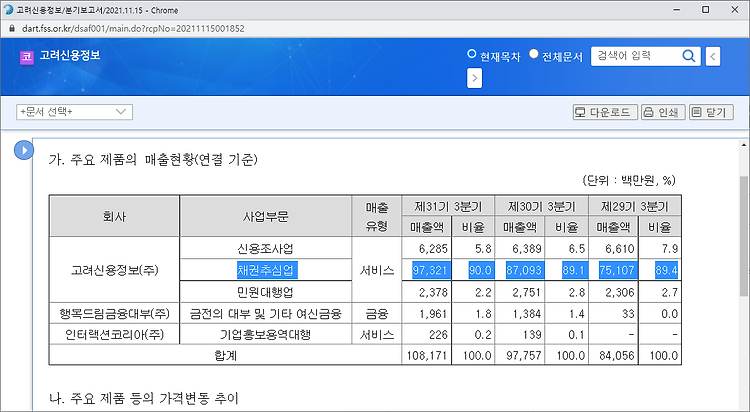Click the 사업부문 column header
This screenshot has width=750, height=412.
click(x=265, y=216)
